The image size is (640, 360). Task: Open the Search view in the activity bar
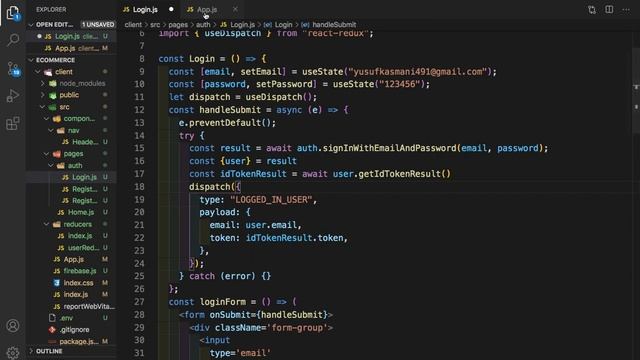pyautogui.click(x=13, y=40)
